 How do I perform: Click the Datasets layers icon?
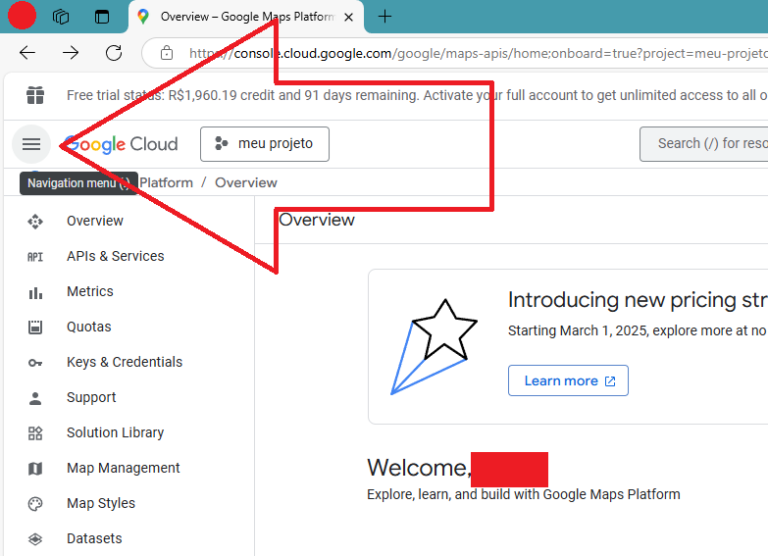pyautogui.click(x=36, y=539)
